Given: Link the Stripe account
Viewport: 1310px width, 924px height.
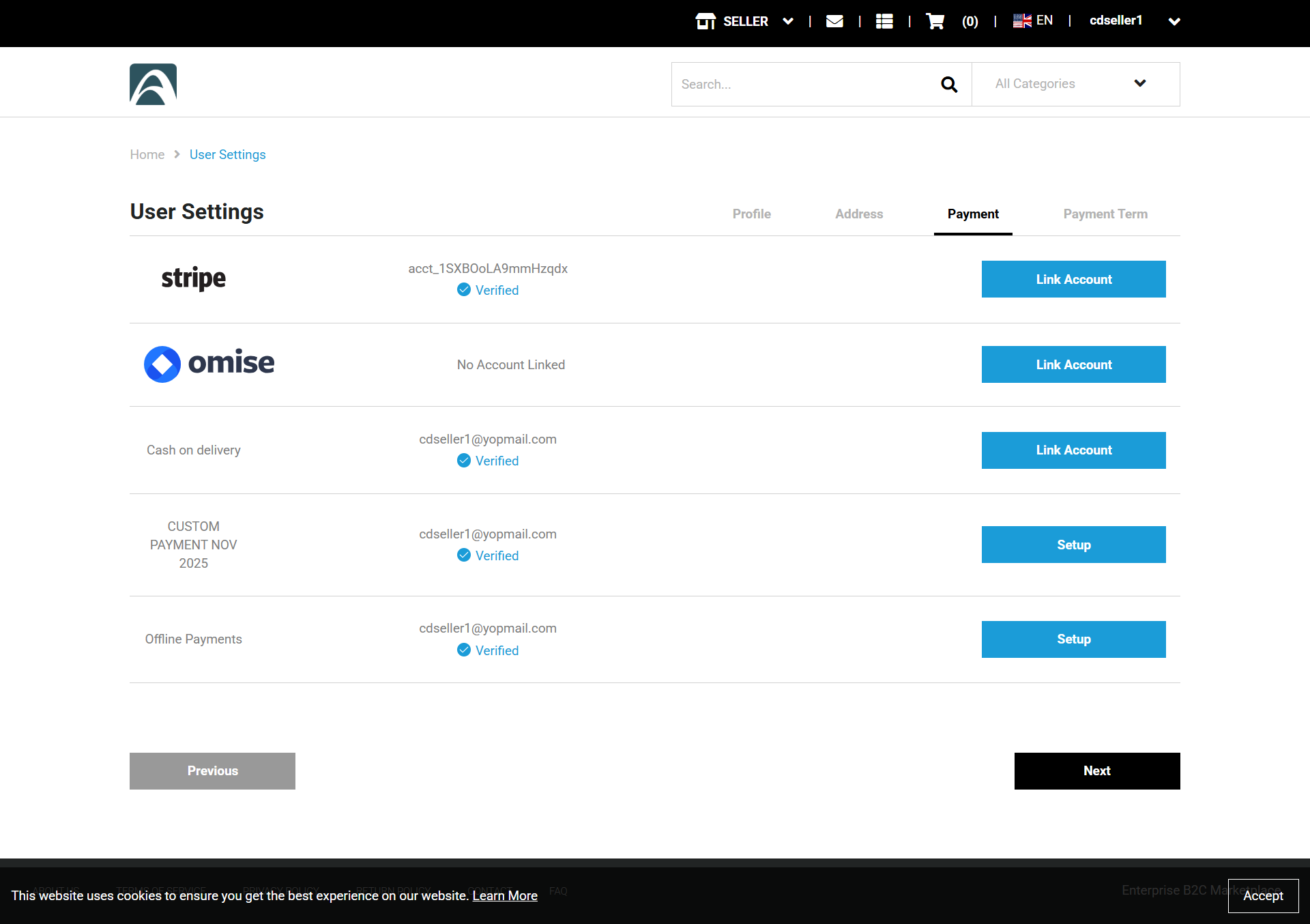Looking at the screenshot, I should click(1074, 279).
